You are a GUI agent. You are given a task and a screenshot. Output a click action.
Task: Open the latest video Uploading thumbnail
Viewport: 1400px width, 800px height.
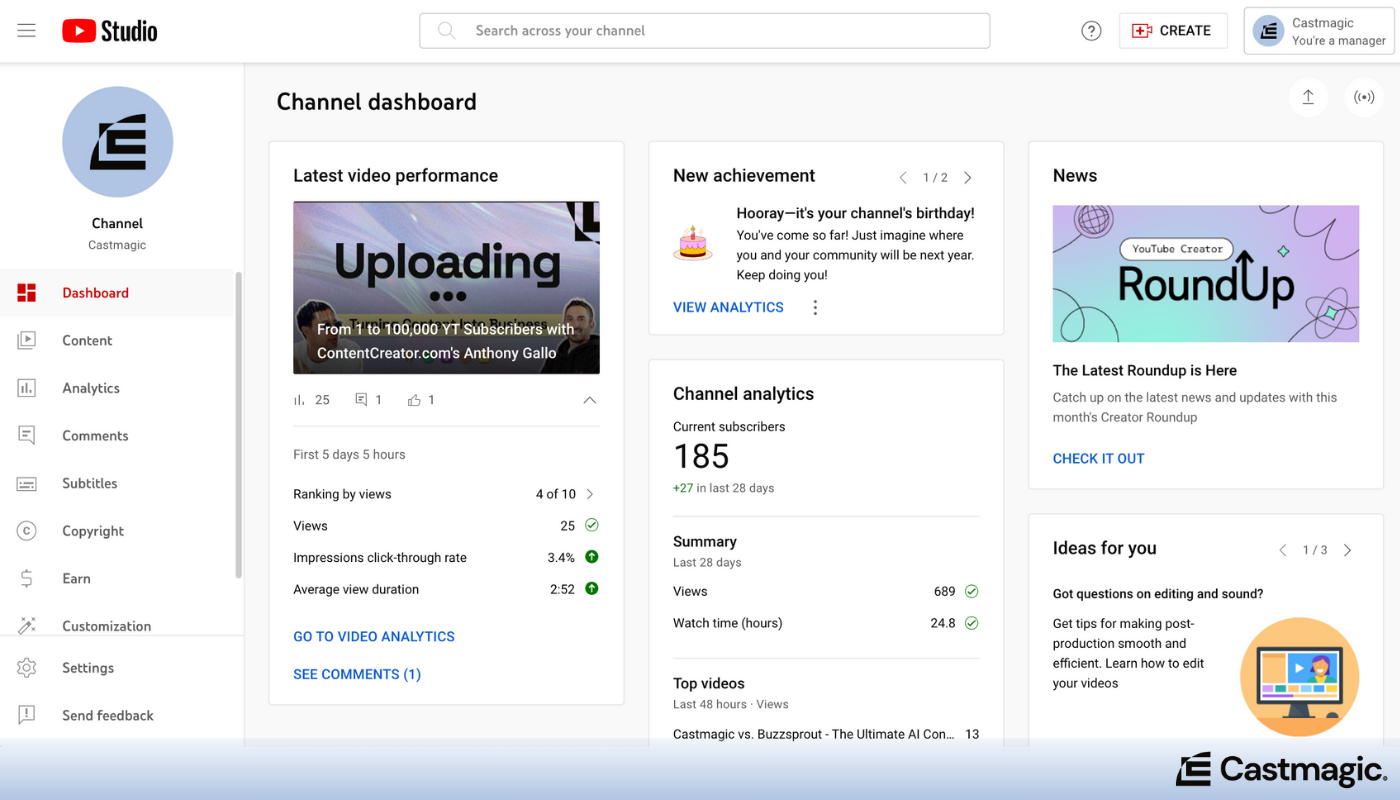pyautogui.click(x=446, y=287)
